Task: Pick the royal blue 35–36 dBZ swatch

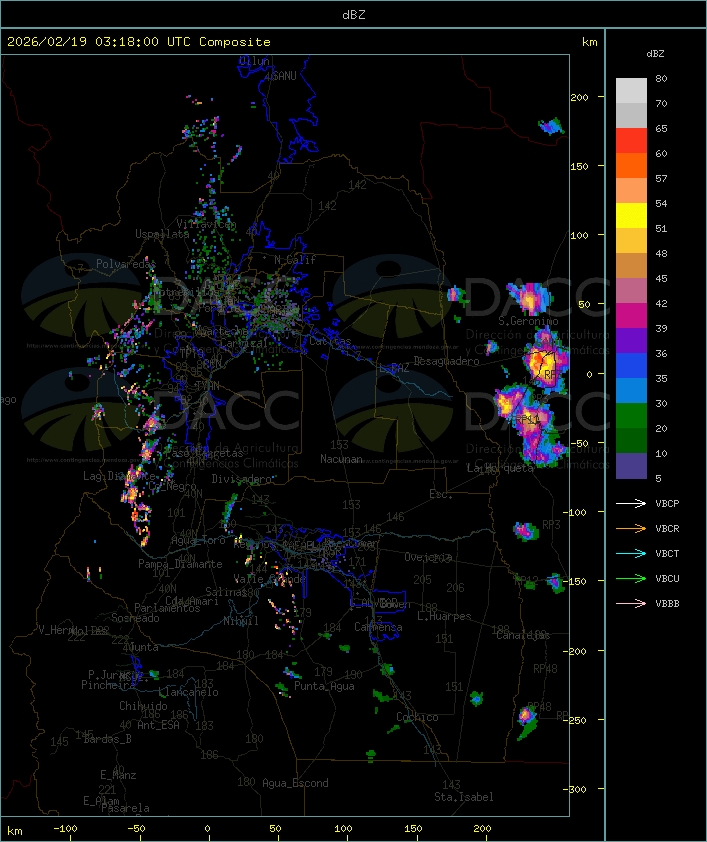Action: click(631, 366)
